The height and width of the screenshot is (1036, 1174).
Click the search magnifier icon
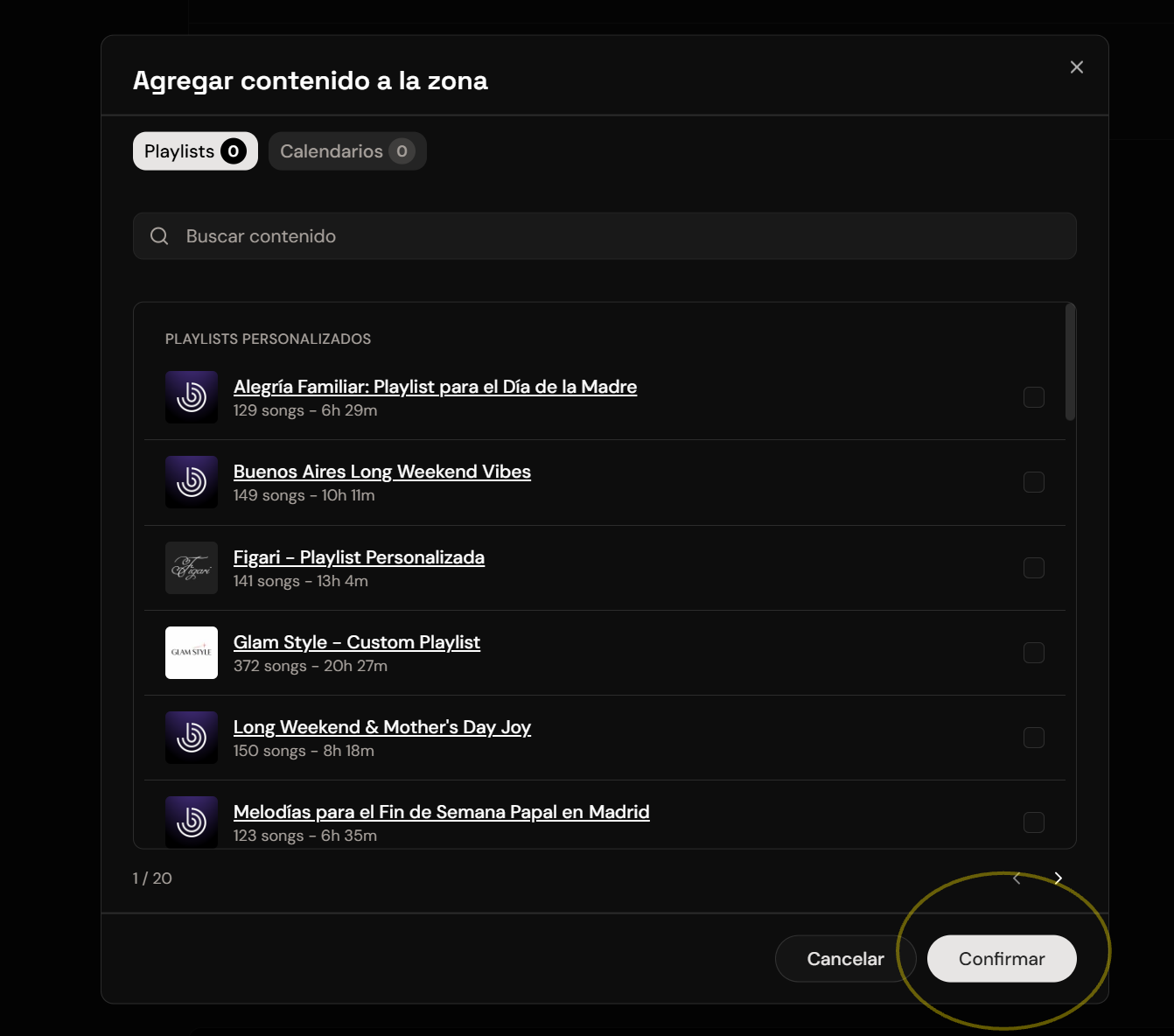[x=159, y=236]
